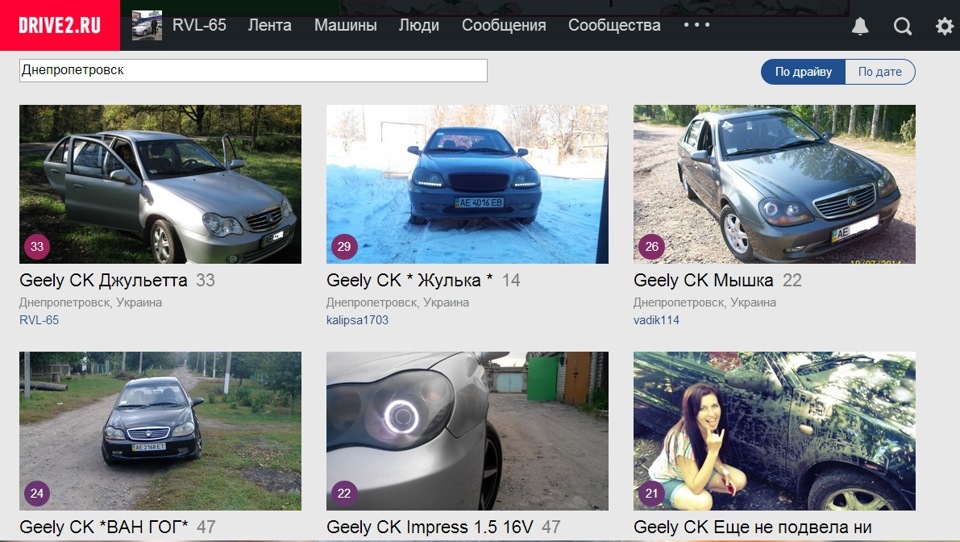
Task: Click the gray 33 count beside Джульетта
Action: click(205, 280)
